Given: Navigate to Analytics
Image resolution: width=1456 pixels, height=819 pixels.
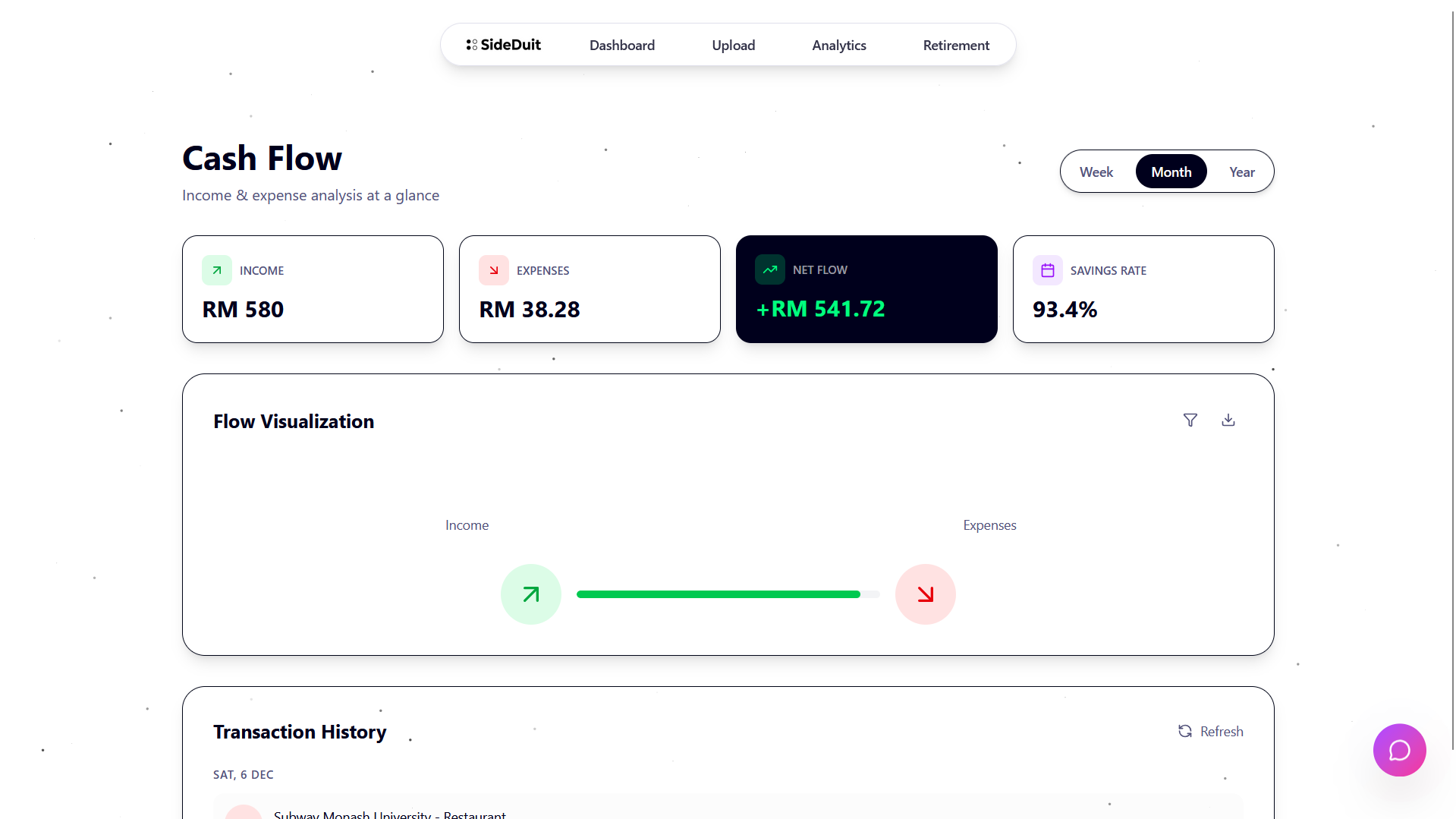Looking at the screenshot, I should coord(839,45).
